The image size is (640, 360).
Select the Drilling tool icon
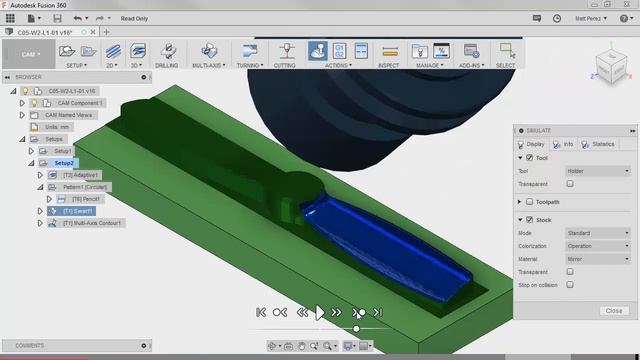168,51
